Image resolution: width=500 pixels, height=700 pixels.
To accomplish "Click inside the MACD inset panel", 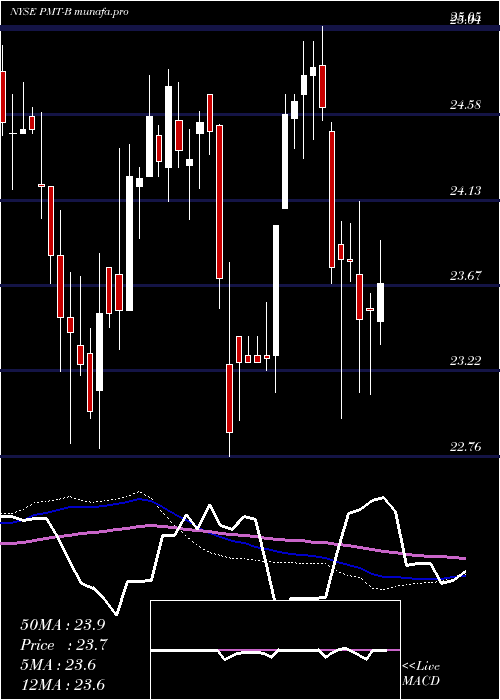I will (275, 650).
